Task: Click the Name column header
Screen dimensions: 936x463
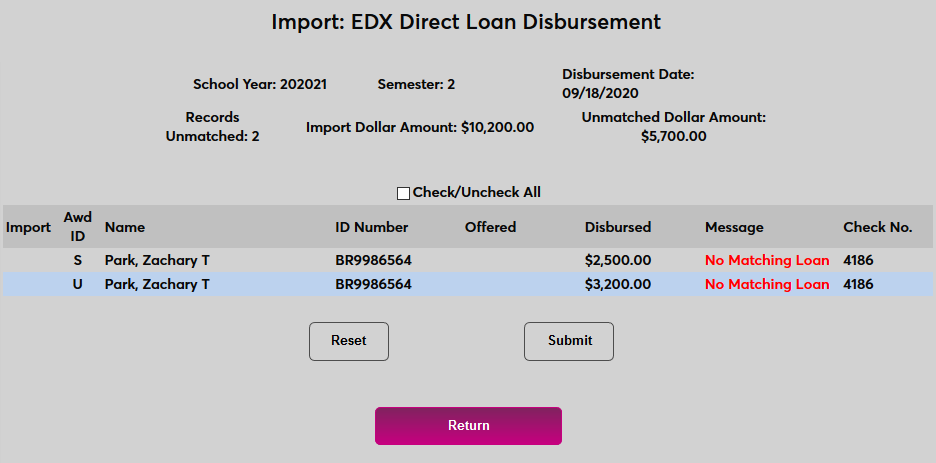Action: (x=125, y=227)
